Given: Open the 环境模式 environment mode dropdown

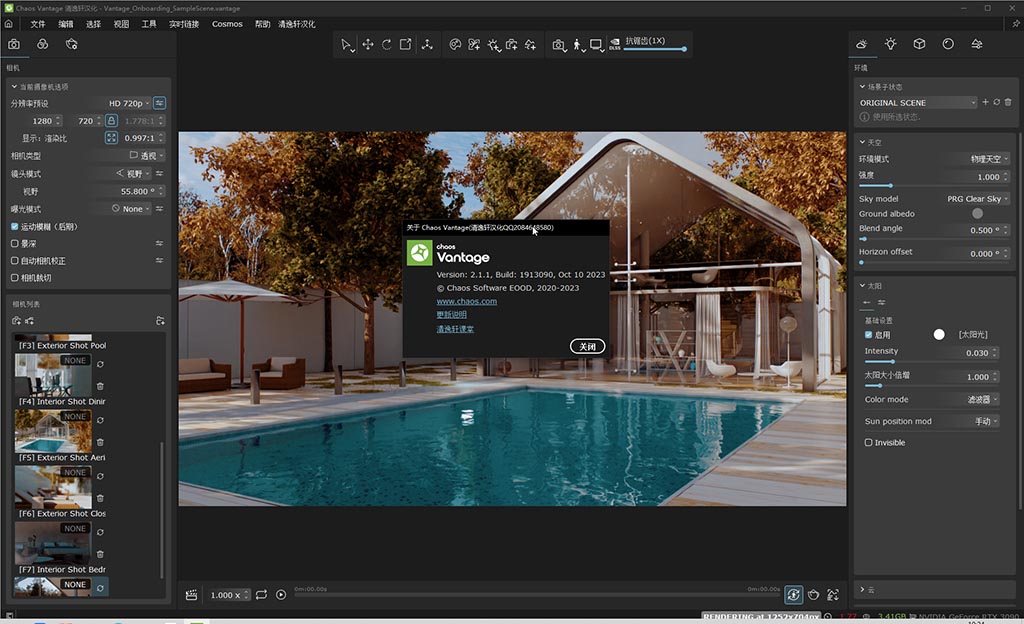Looking at the screenshot, I should pos(989,159).
